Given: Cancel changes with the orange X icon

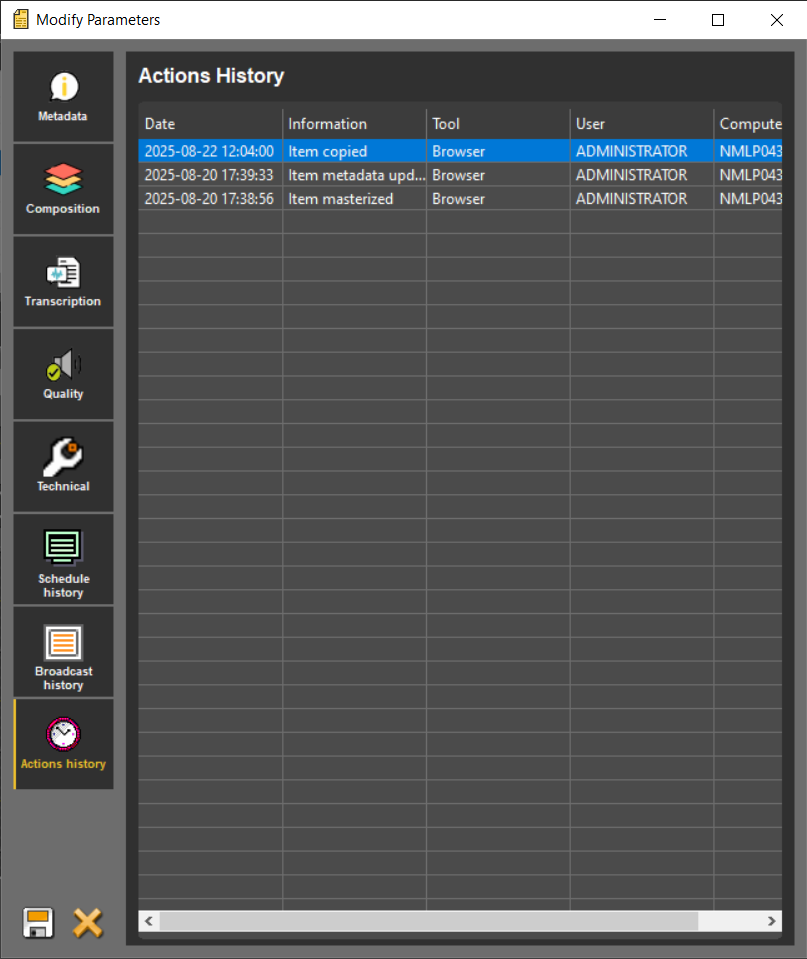Looking at the screenshot, I should [88, 922].
